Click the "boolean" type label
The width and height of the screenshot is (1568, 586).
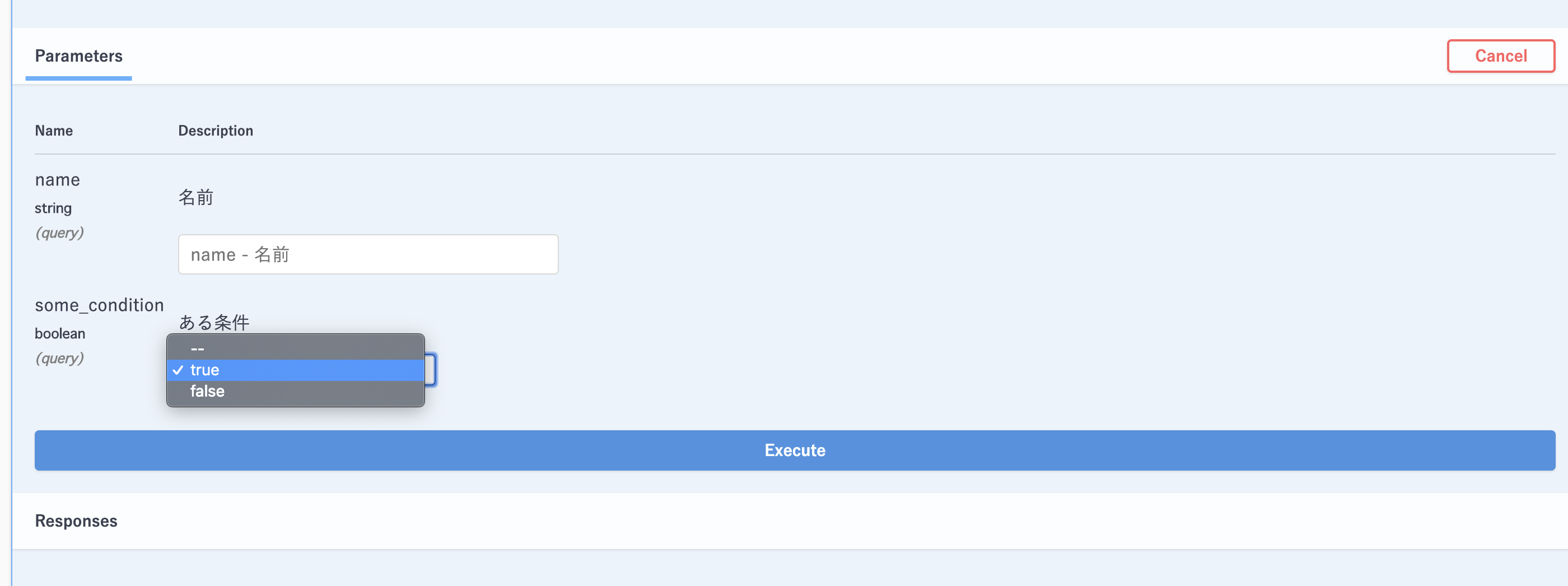click(60, 333)
